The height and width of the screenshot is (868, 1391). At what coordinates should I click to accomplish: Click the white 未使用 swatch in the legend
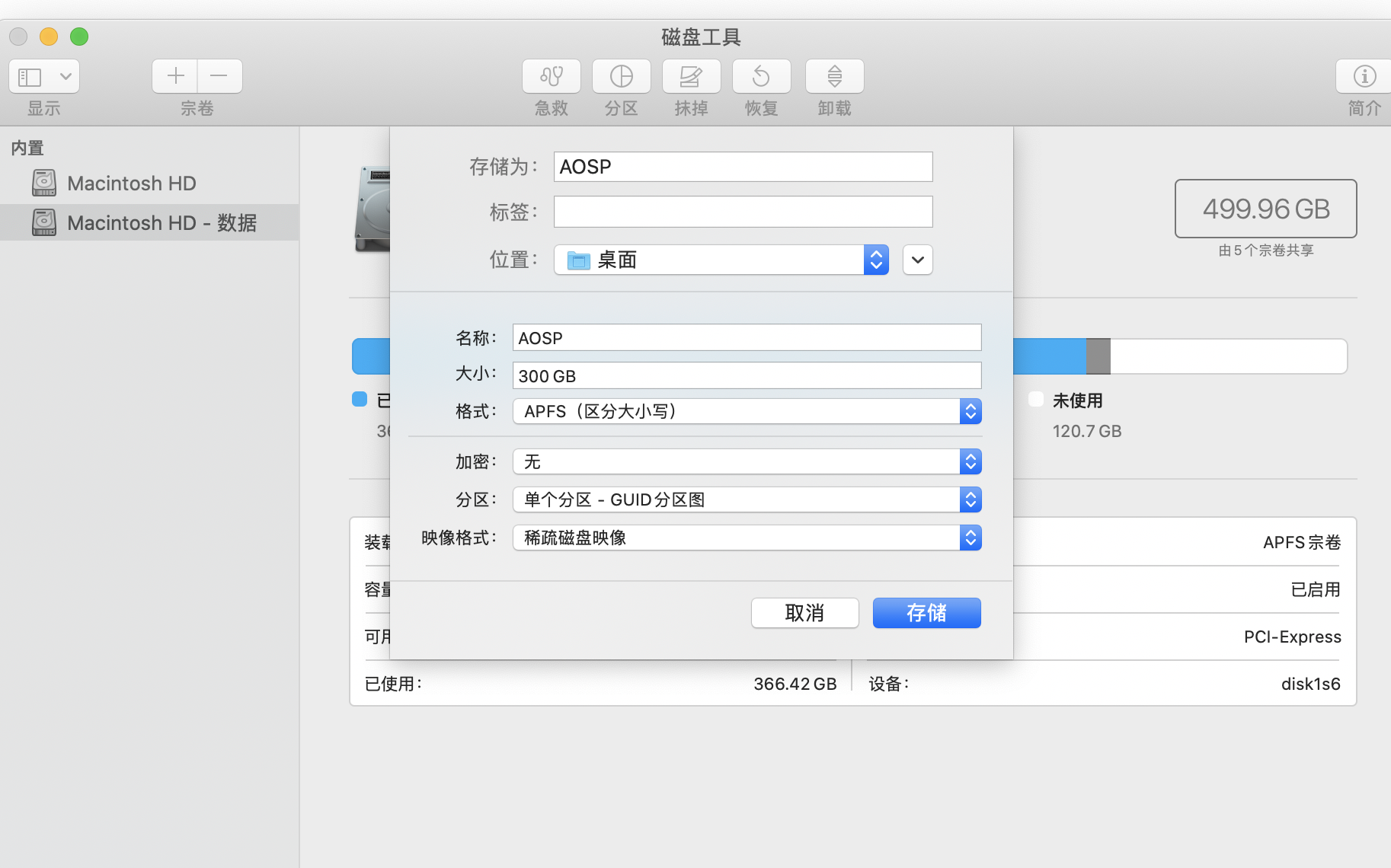[1035, 399]
